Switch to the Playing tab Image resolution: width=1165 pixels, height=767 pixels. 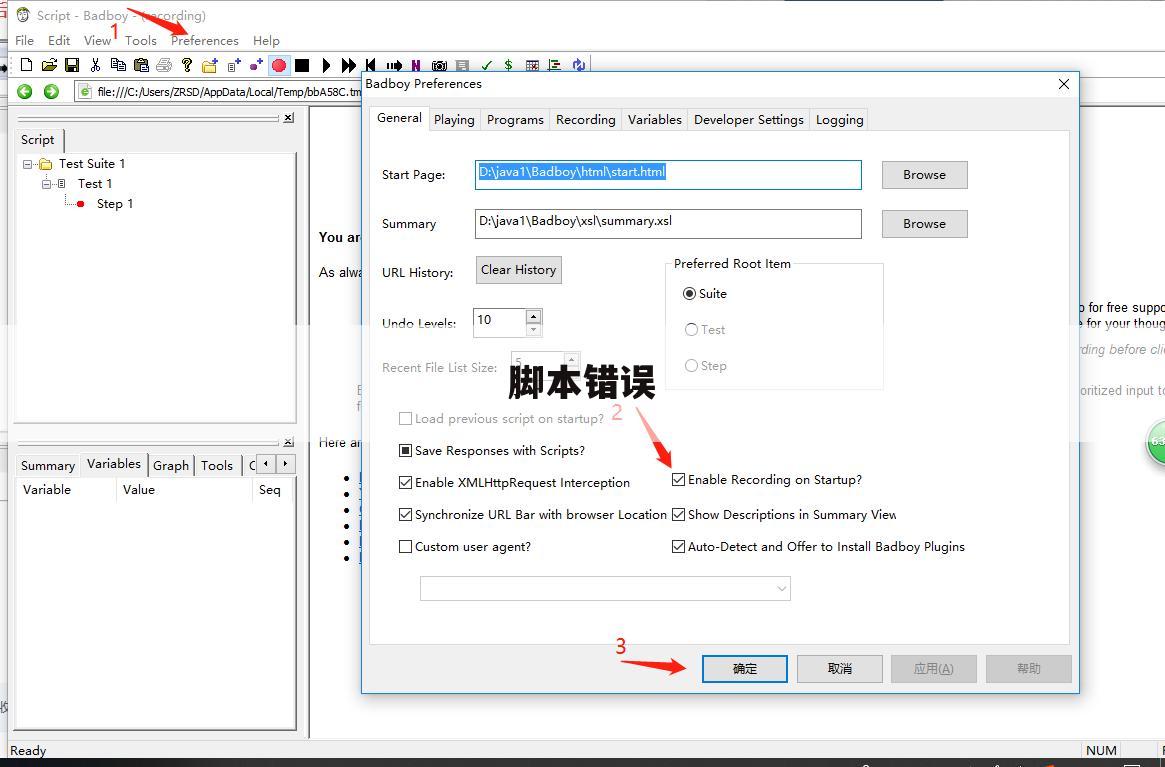pyautogui.click(x=454, y=120)
